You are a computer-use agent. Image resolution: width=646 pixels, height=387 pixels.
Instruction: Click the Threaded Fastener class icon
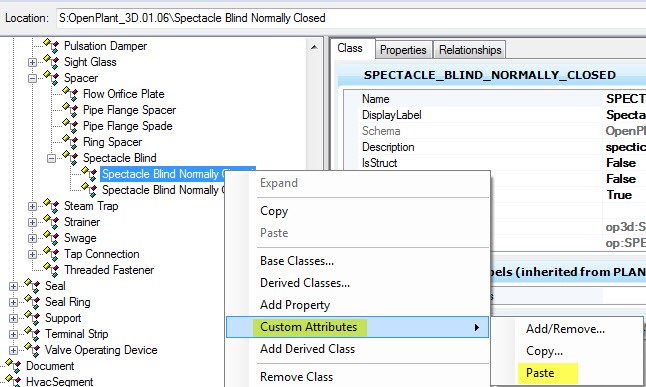pyautogui.click(x=51, y=270)
